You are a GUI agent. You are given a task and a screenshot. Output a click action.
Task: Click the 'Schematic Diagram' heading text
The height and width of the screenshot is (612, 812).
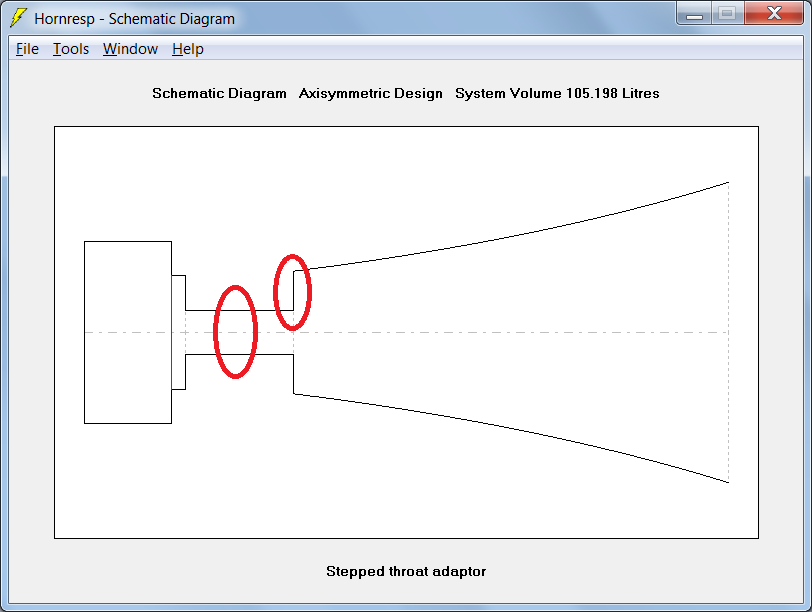[x=219, y=93]
